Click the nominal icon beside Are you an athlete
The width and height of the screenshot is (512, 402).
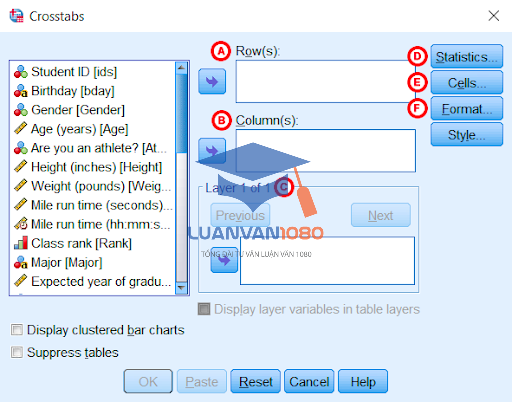(x=21, y=148)
